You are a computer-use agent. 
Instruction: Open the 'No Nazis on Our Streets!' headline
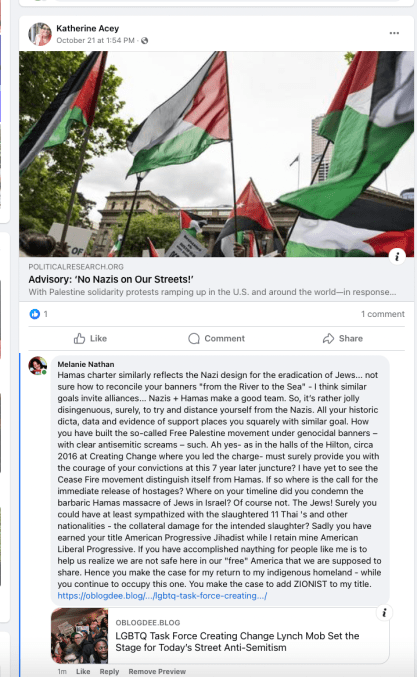pyautogui.click(x=111, y=279)
